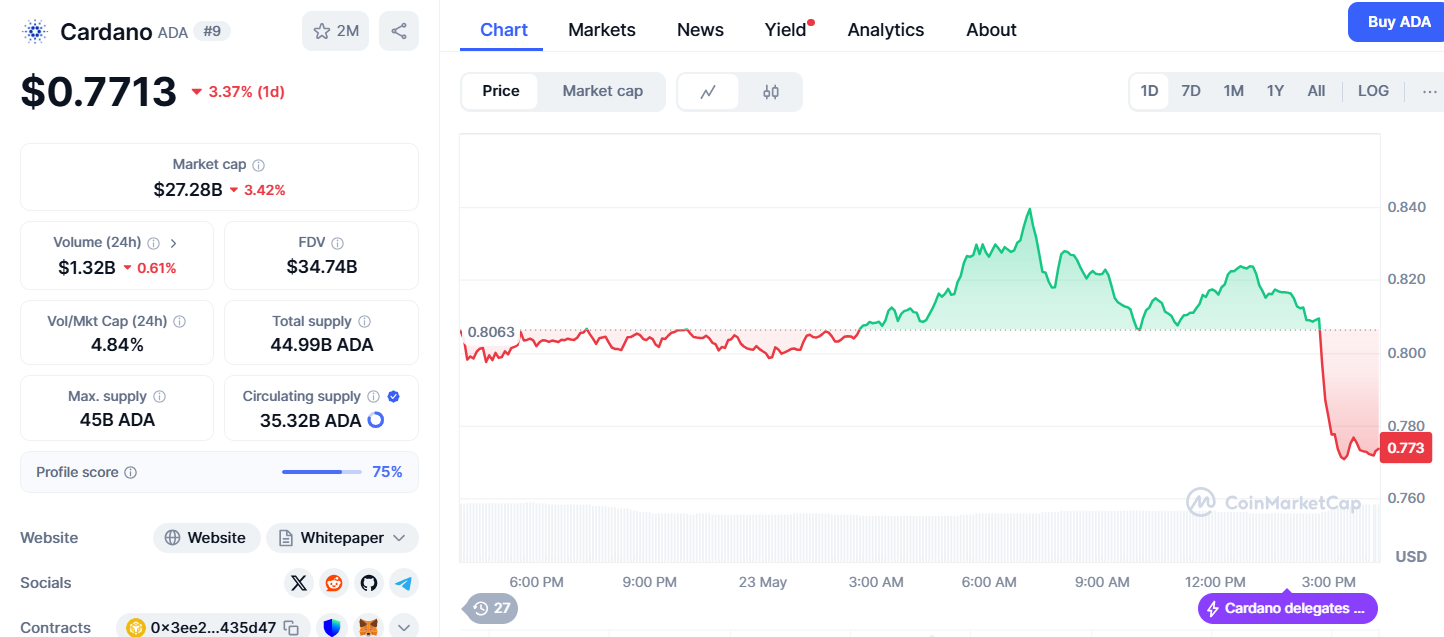Open Max. supply info tooltip

[x=159, y=397]
